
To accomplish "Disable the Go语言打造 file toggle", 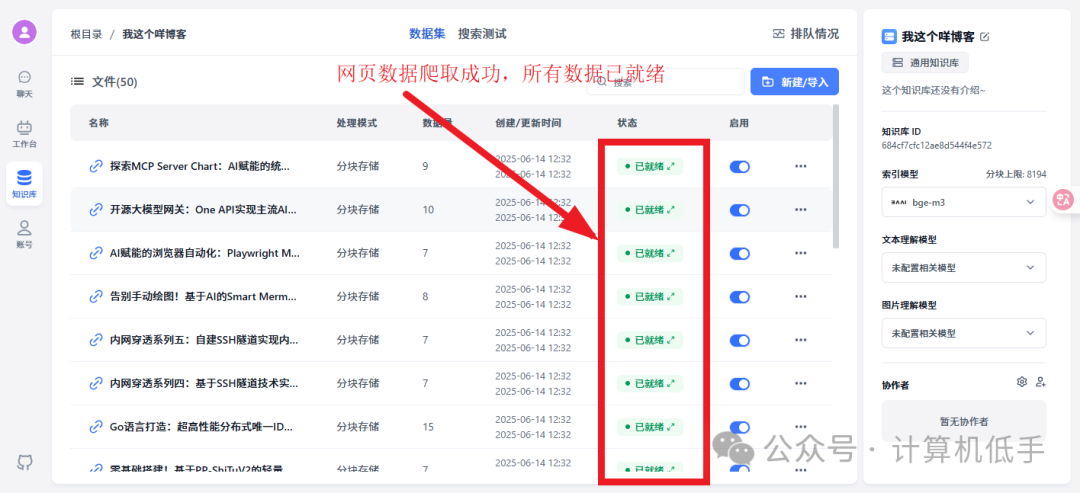I will [x=740, y=427].
